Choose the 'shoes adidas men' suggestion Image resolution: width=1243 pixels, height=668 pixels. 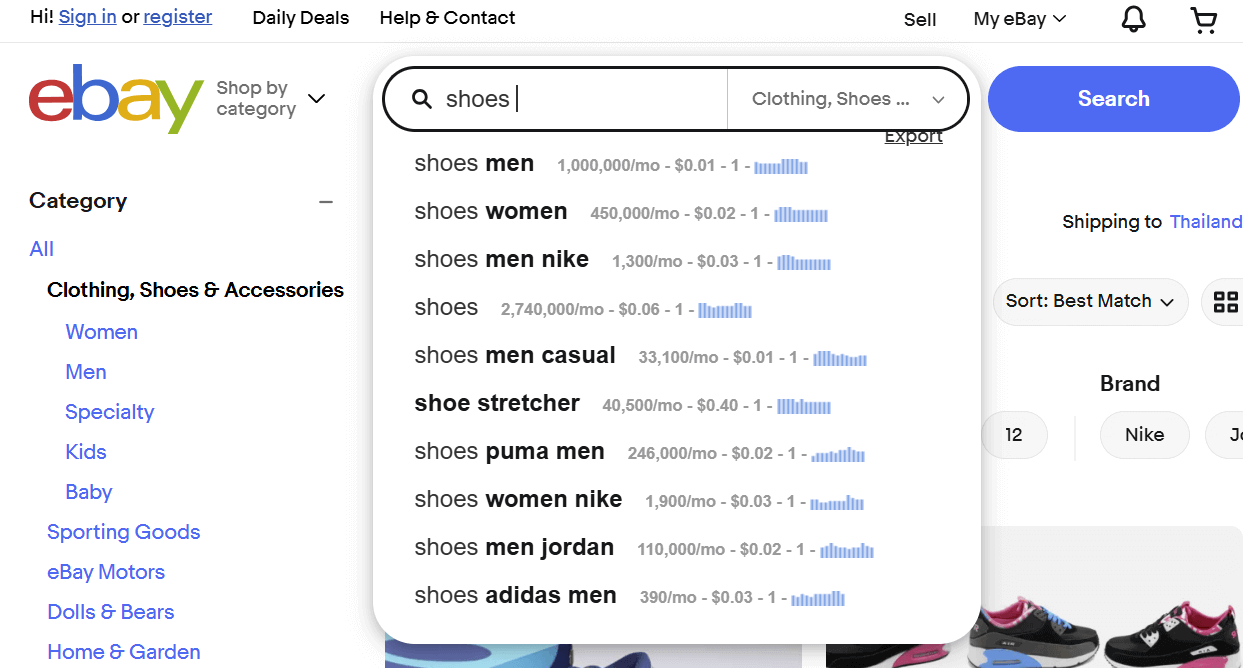click(516, 596)
